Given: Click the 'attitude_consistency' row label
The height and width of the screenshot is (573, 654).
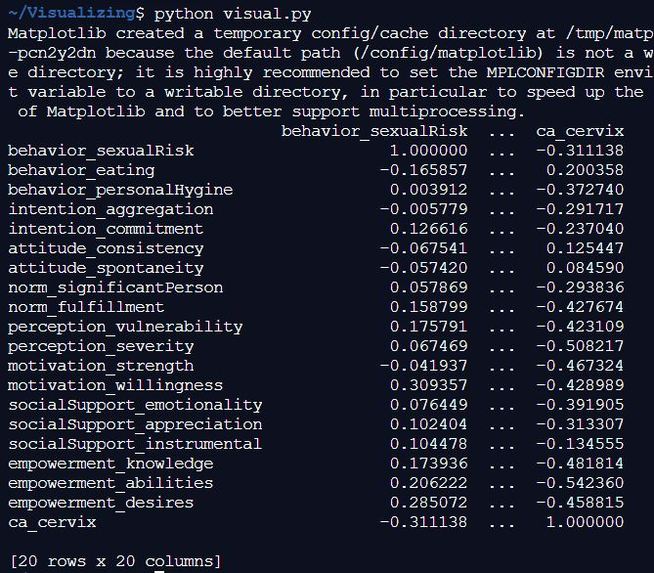Looking at the screenshot, I should 106,249.
